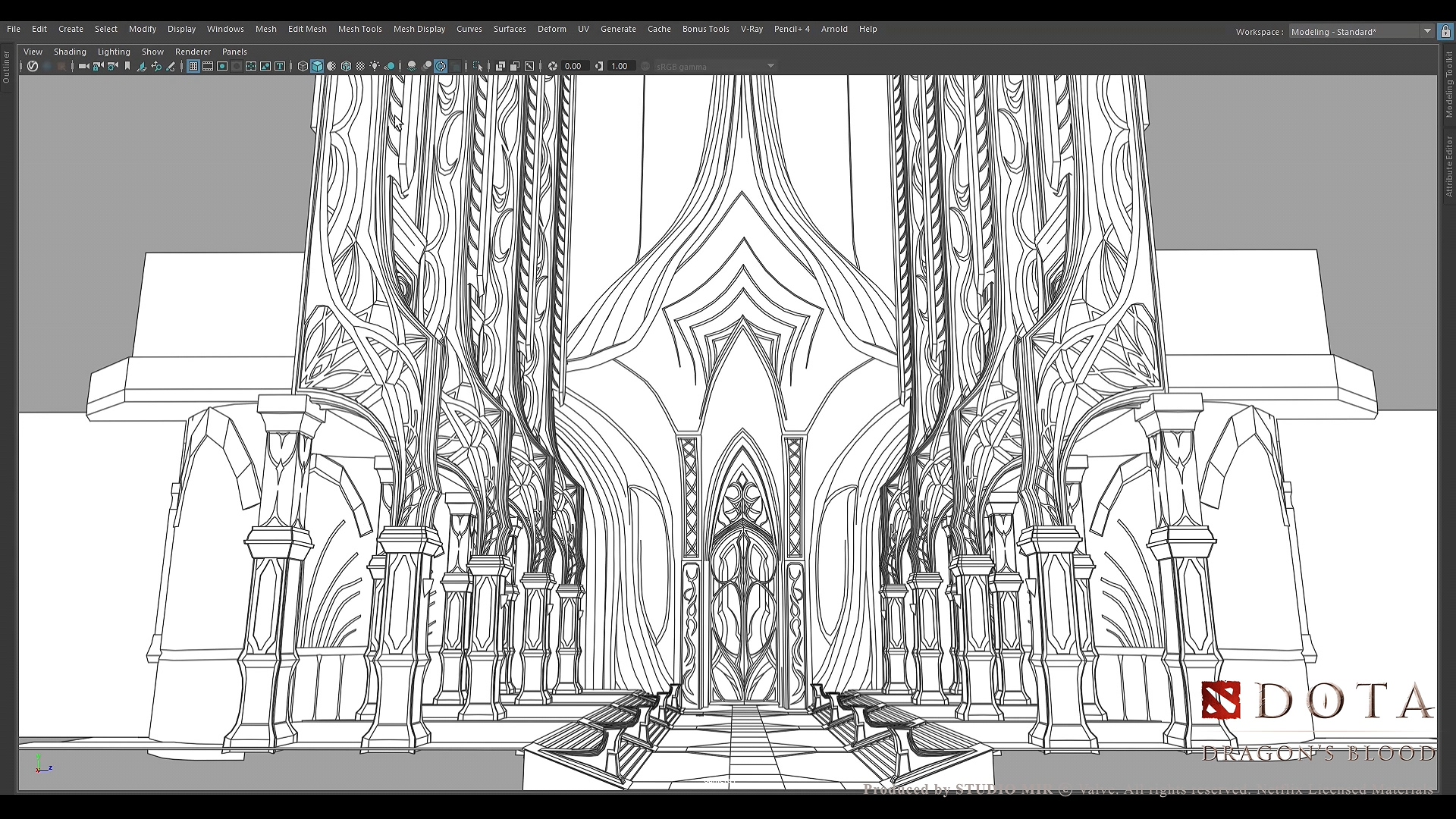Click the Textured checker sphere icon

360,66
